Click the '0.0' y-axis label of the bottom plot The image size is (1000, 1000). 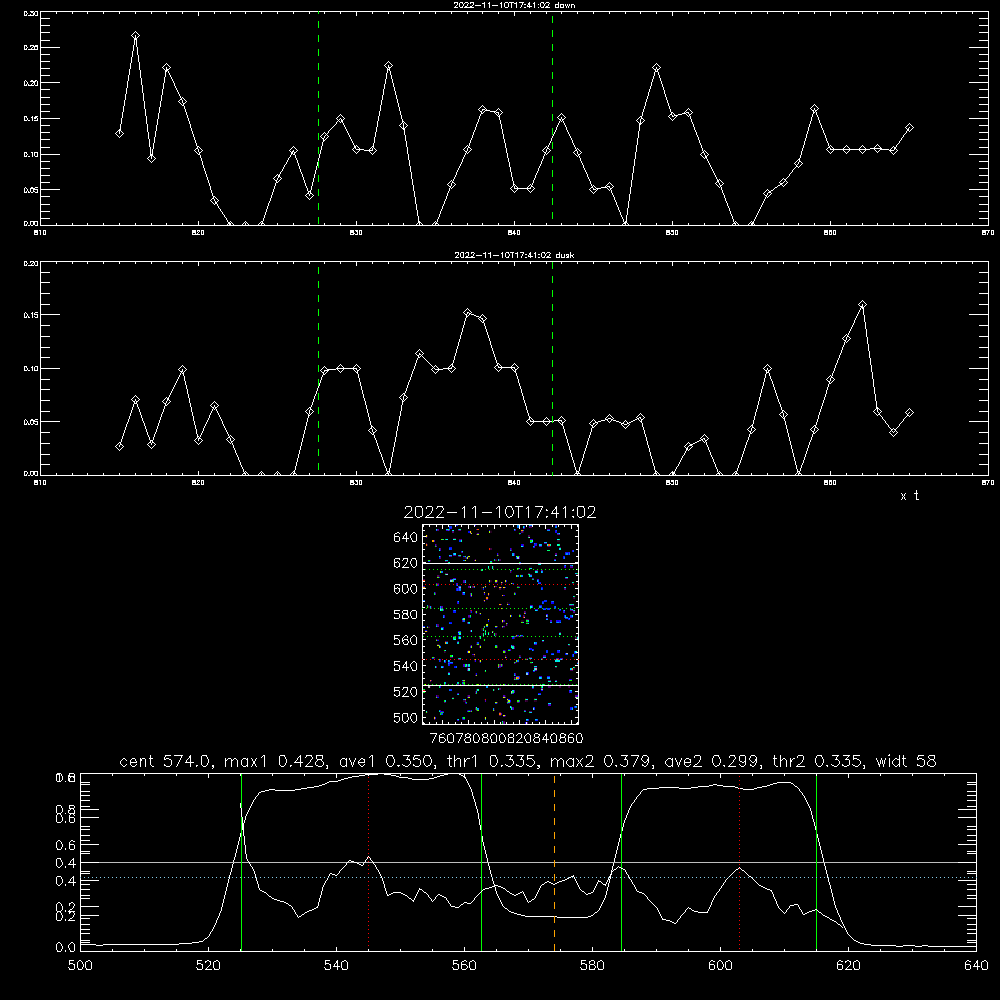pyautogui.click(x=66, y=948)
